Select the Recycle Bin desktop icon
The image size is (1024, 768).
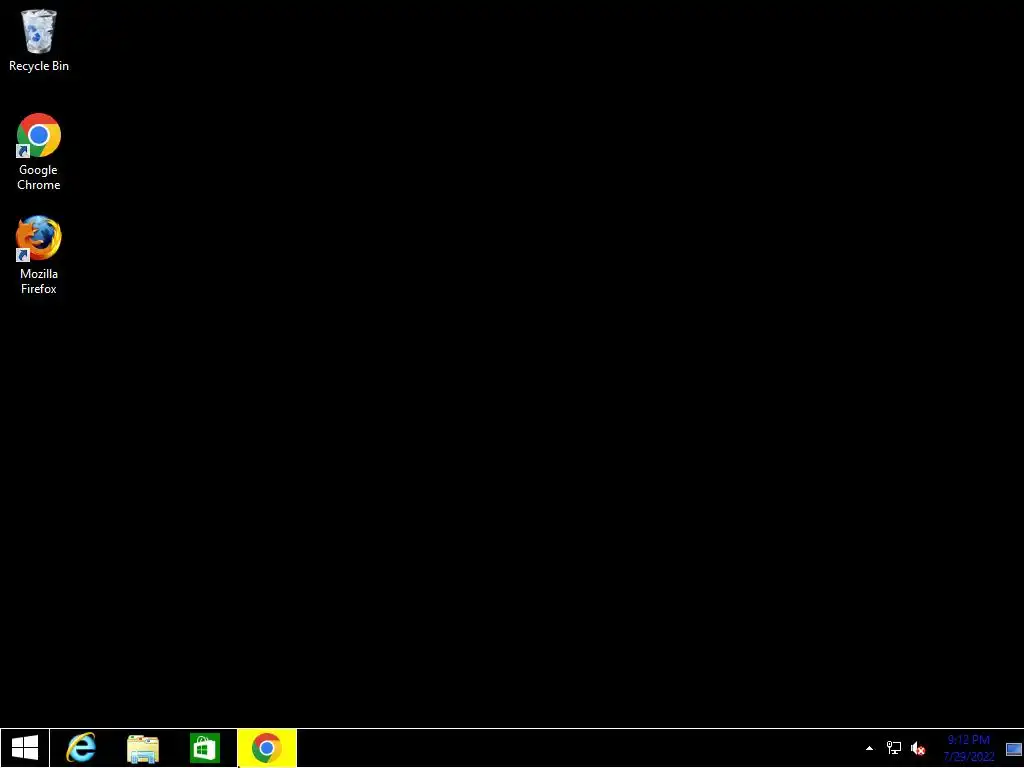tap(39, 40)
